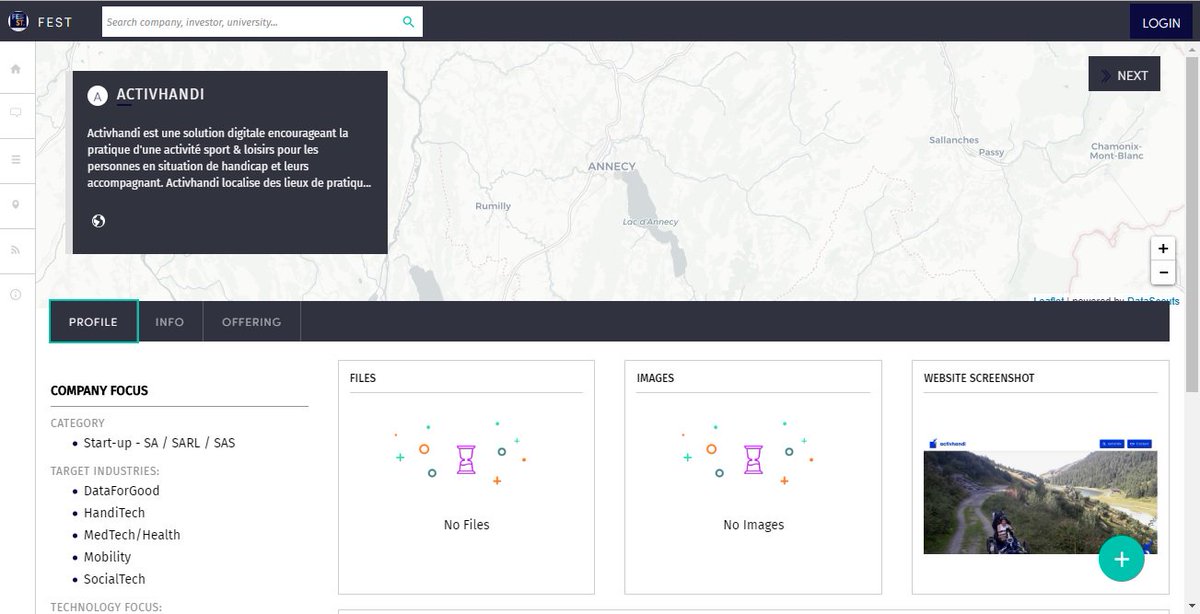The image size is (1200, 614).
Task: Click the SocialTech industry item
Action: click(114, 579)
